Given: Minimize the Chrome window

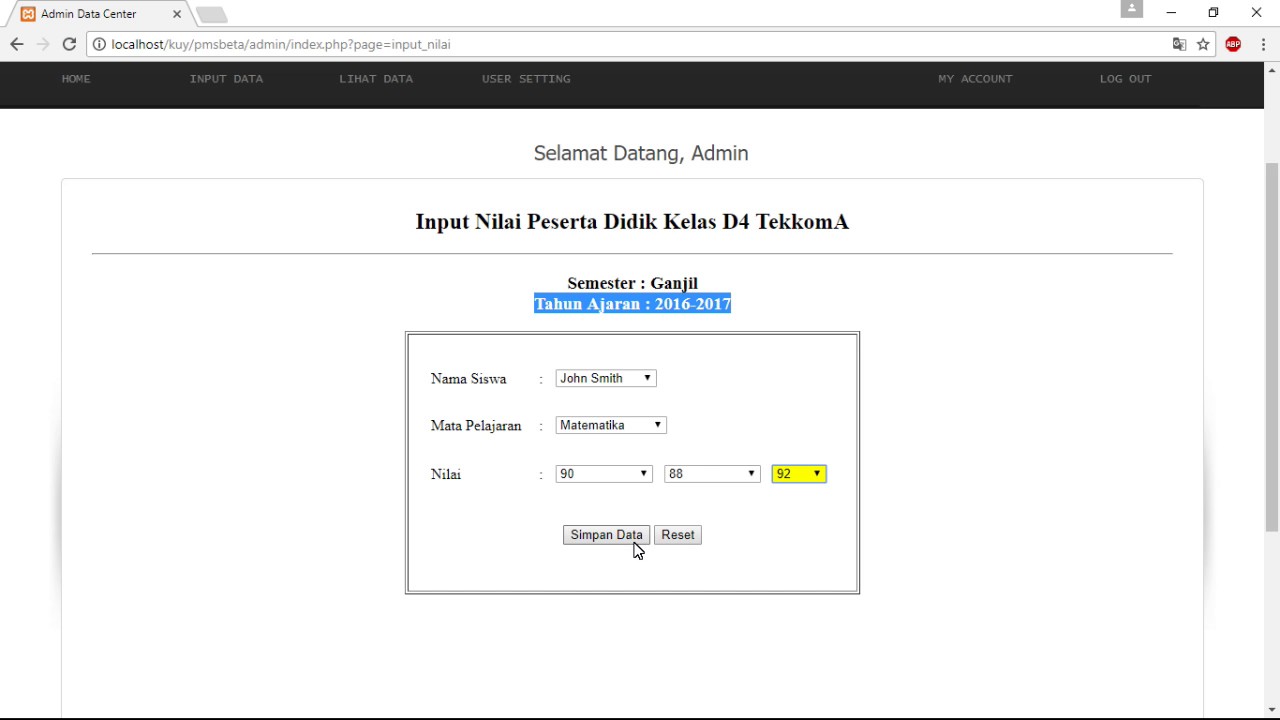Looking at the screenshot, I should [x=1171, y=13].
